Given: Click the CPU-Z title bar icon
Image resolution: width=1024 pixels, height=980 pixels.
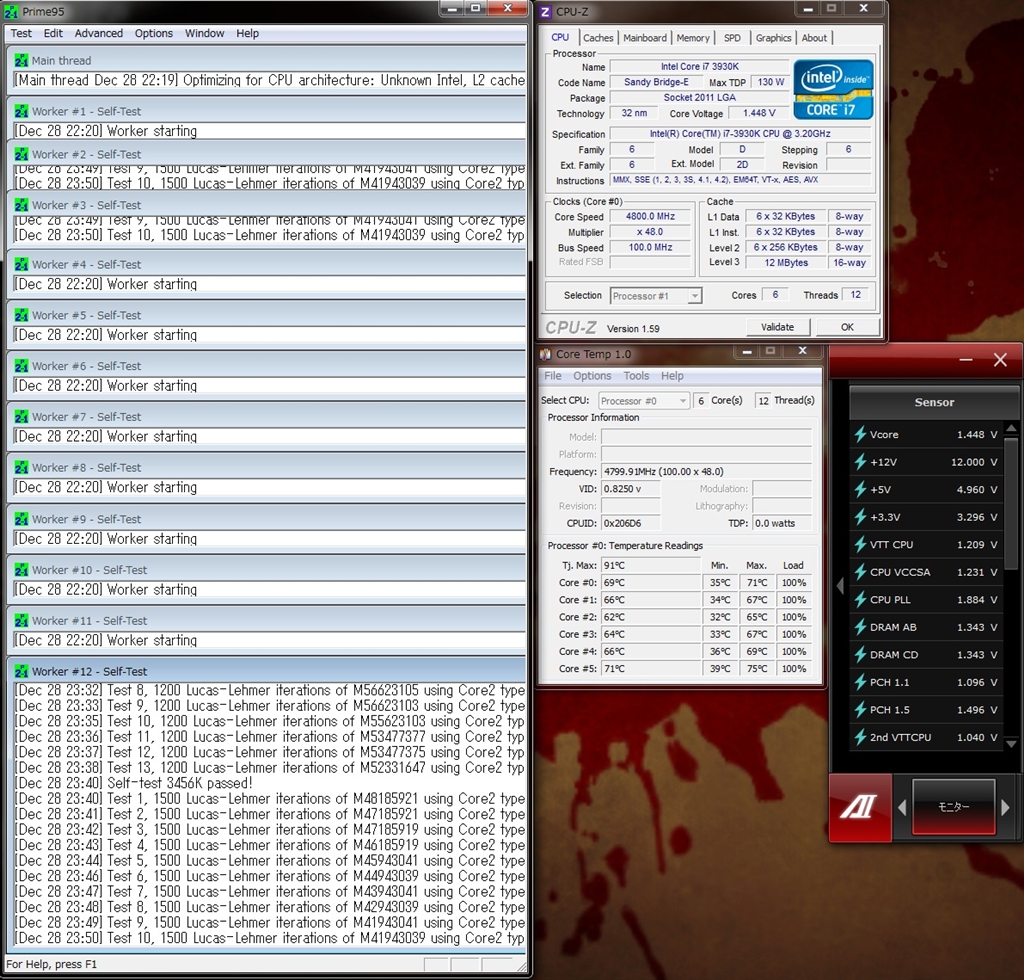Looking at the screenshot, I should point(545,12).
